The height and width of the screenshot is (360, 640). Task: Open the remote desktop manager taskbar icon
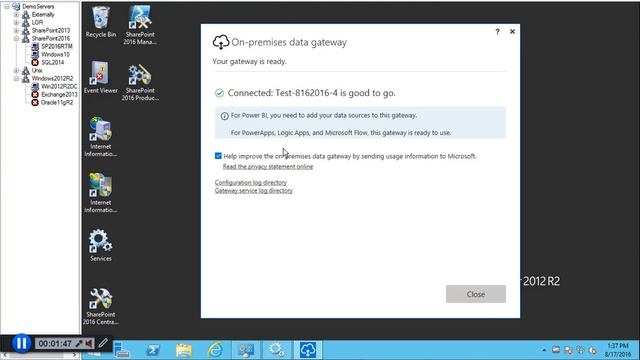coord(246,350)
